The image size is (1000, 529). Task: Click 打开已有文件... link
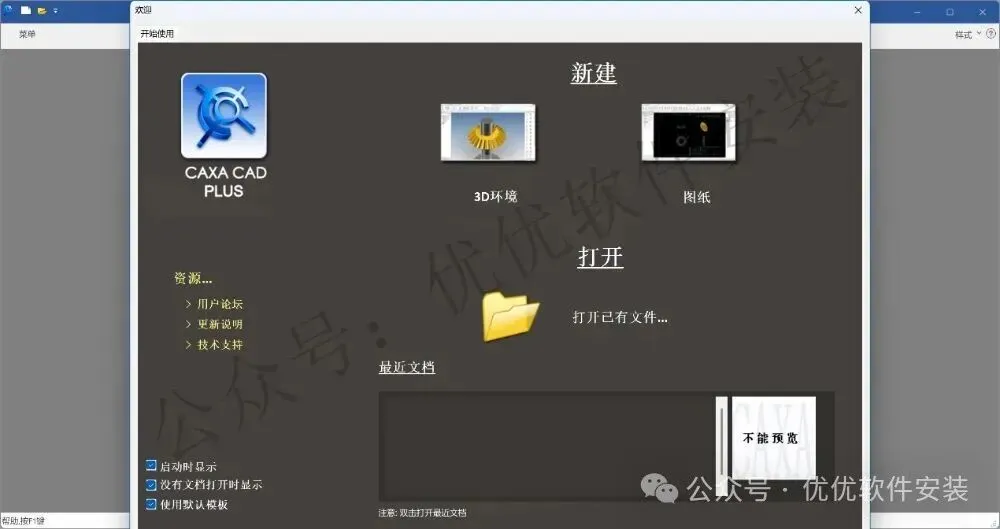click(620, 317)
